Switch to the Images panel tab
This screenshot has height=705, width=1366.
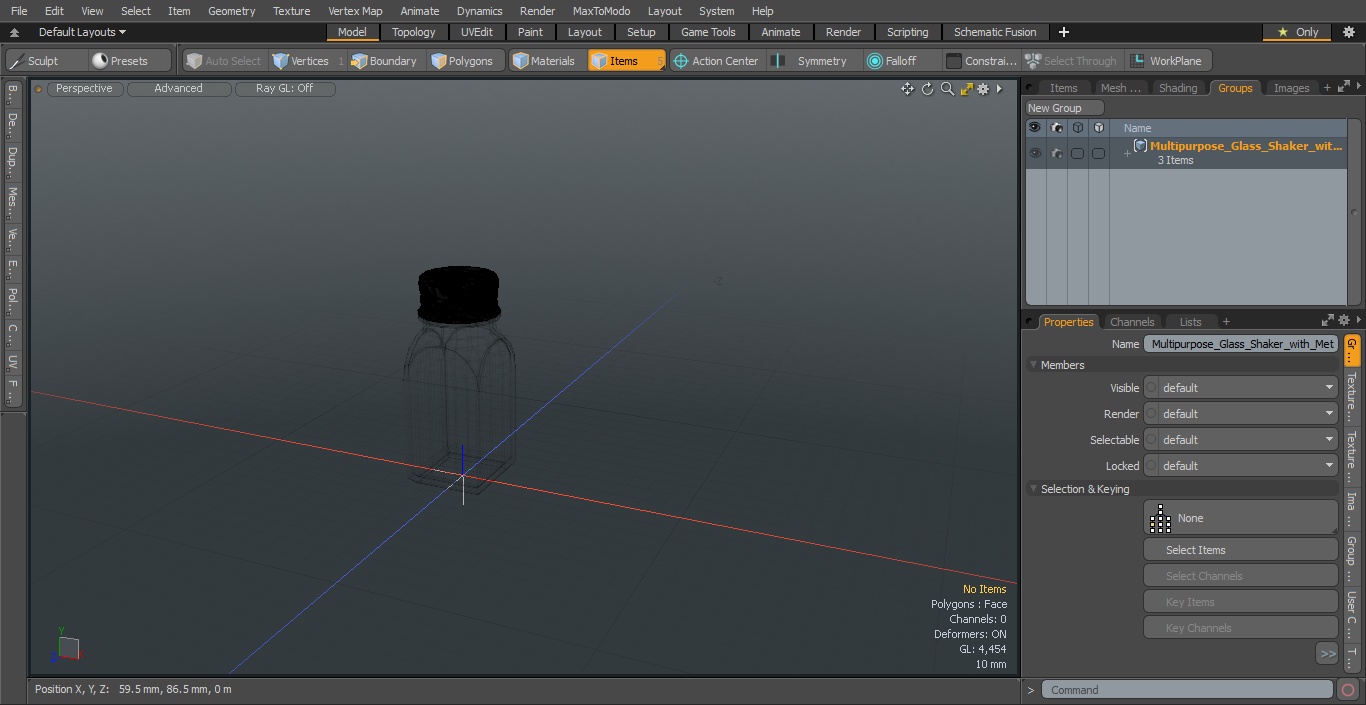click(x=1291, y=88)
